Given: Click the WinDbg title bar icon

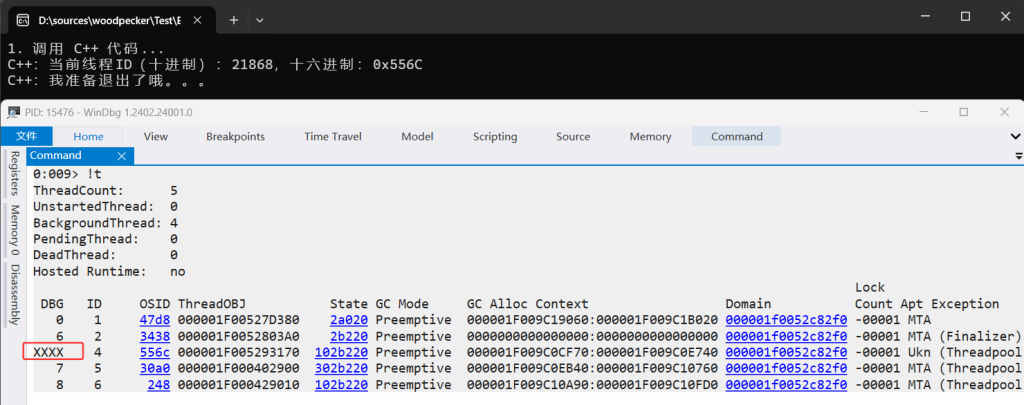Looking at the screenshot, I should click(13, 112).
